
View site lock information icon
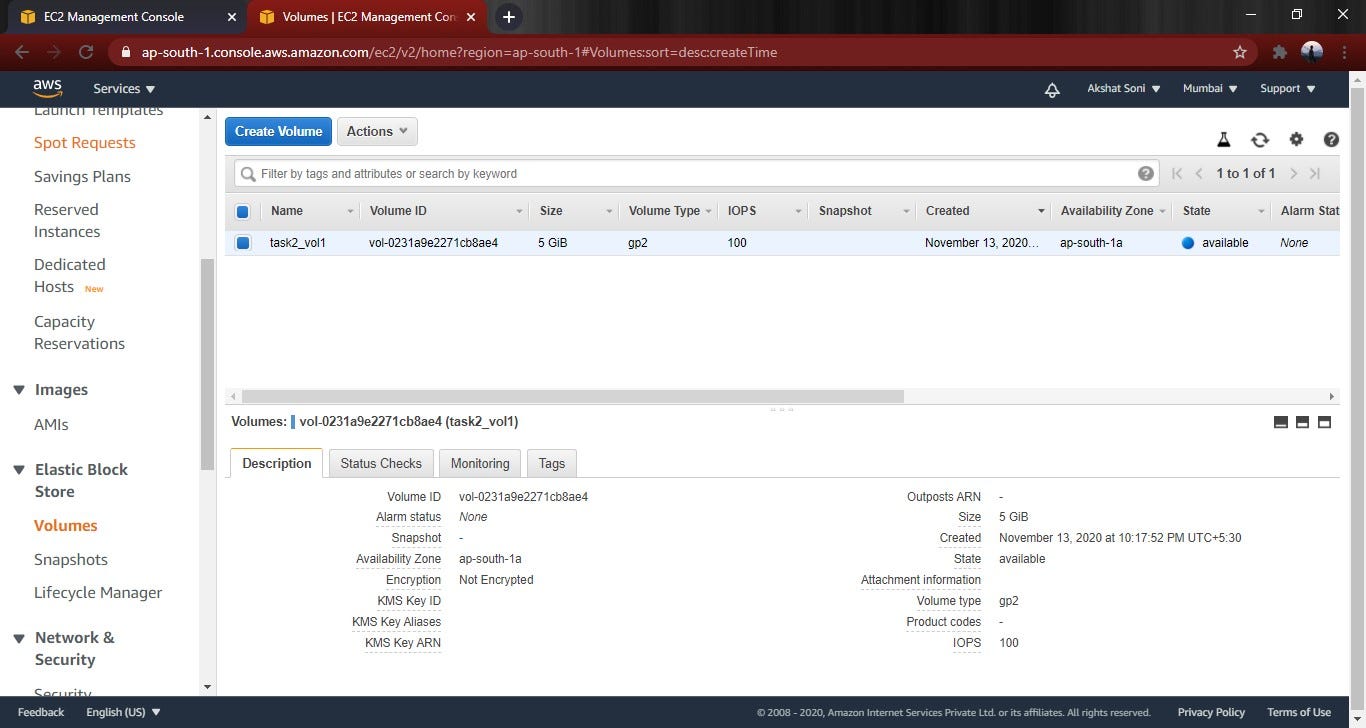126,52
